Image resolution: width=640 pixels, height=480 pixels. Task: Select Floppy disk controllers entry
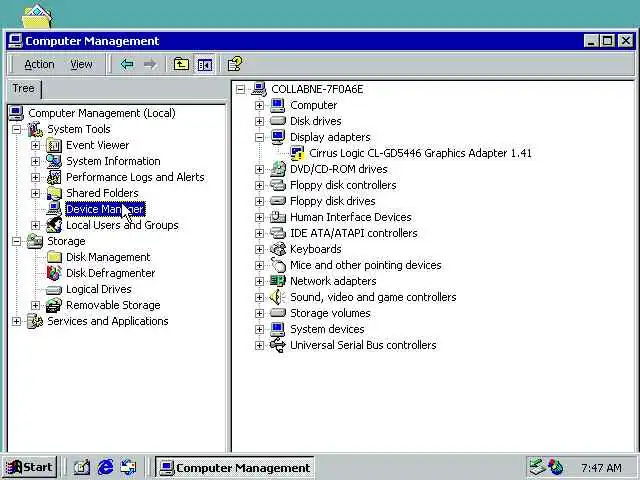pos(343,185)
